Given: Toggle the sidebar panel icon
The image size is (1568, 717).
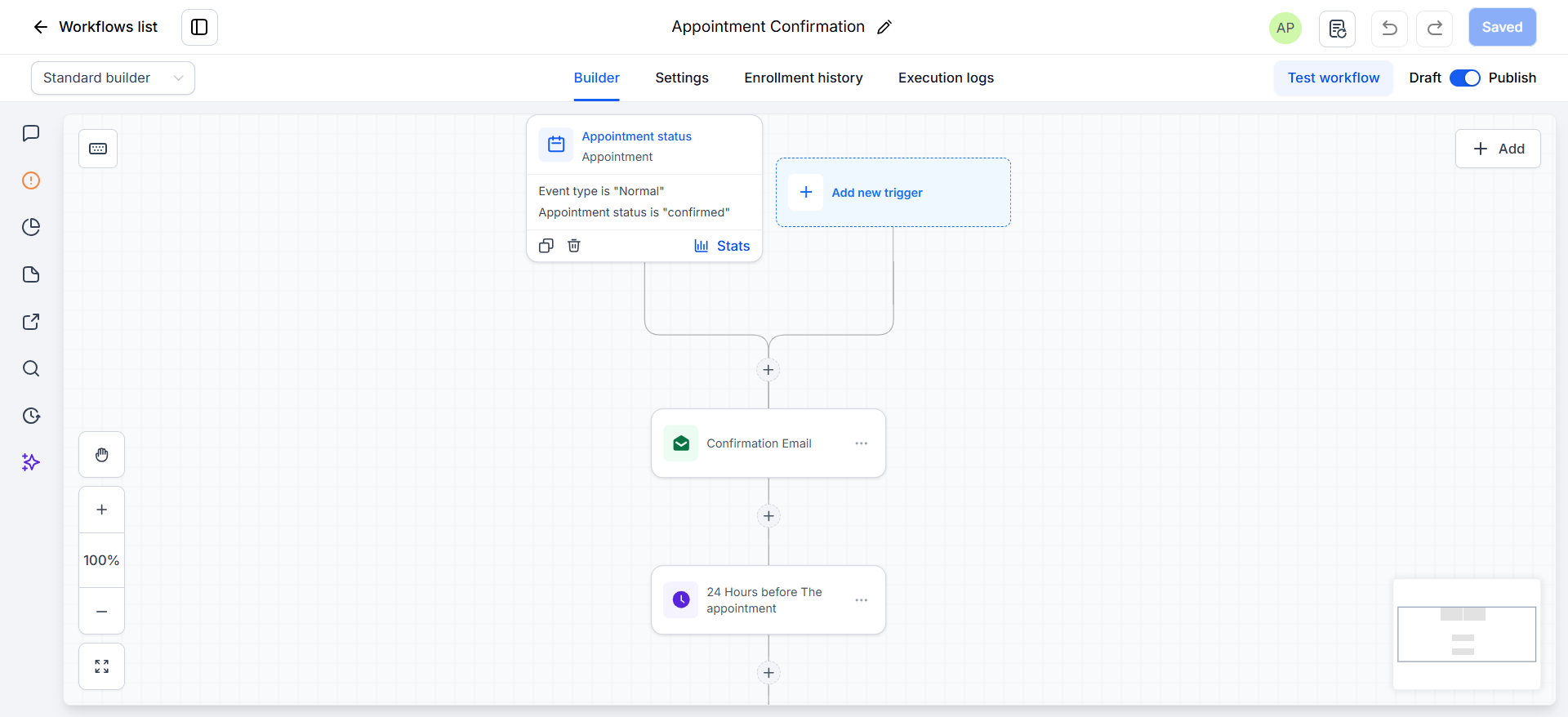Looking at the screenshot, I should pos(199,27).
